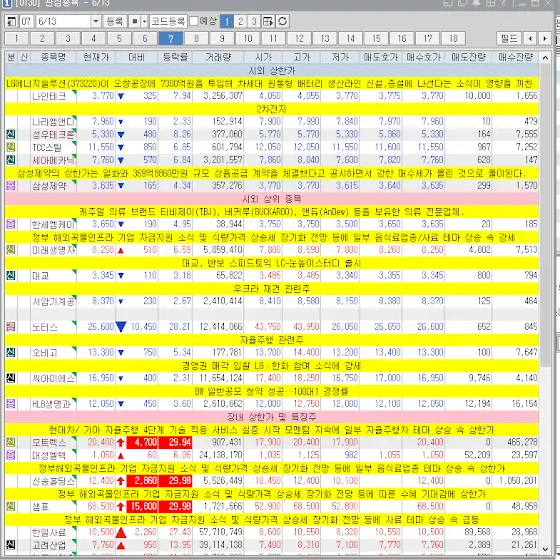Select view mode button 1
The width and height of the screenshot is (560, 560).
point(227,21)
